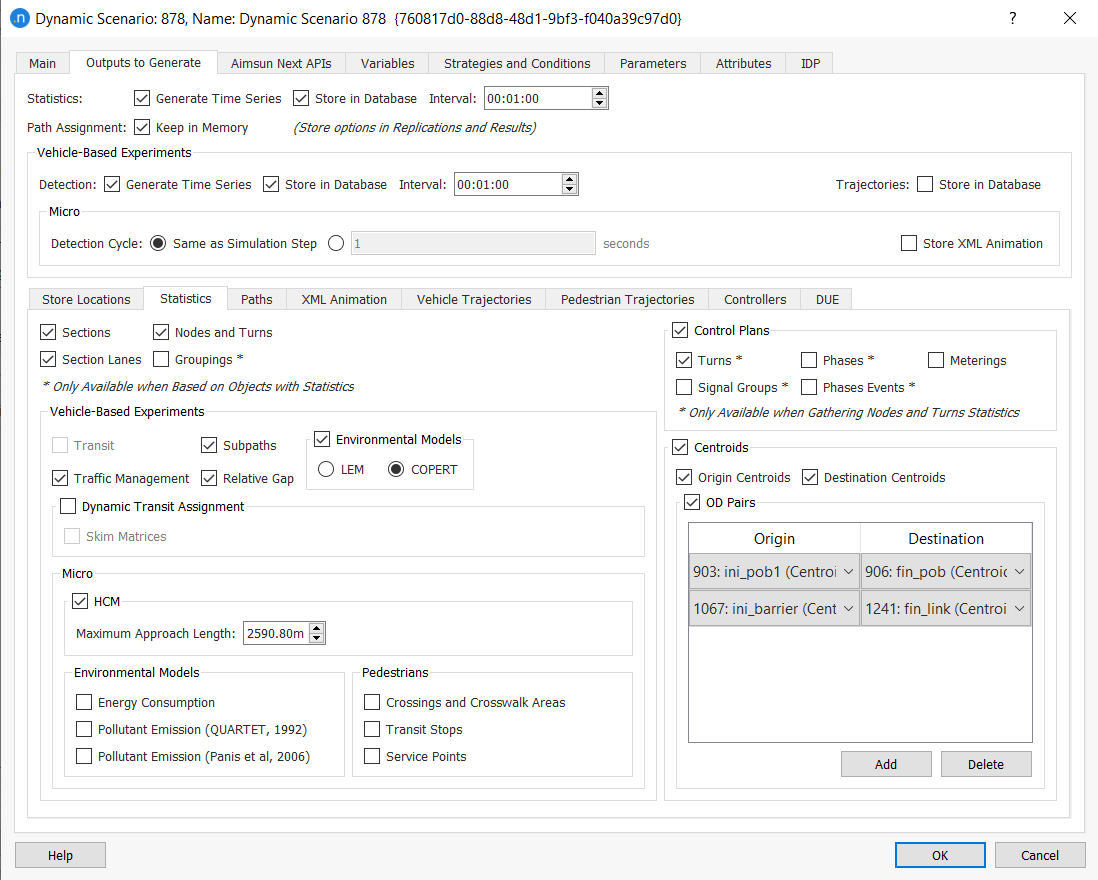
Task: Enable Store XML Animation
Action: (x=908, y=242)
